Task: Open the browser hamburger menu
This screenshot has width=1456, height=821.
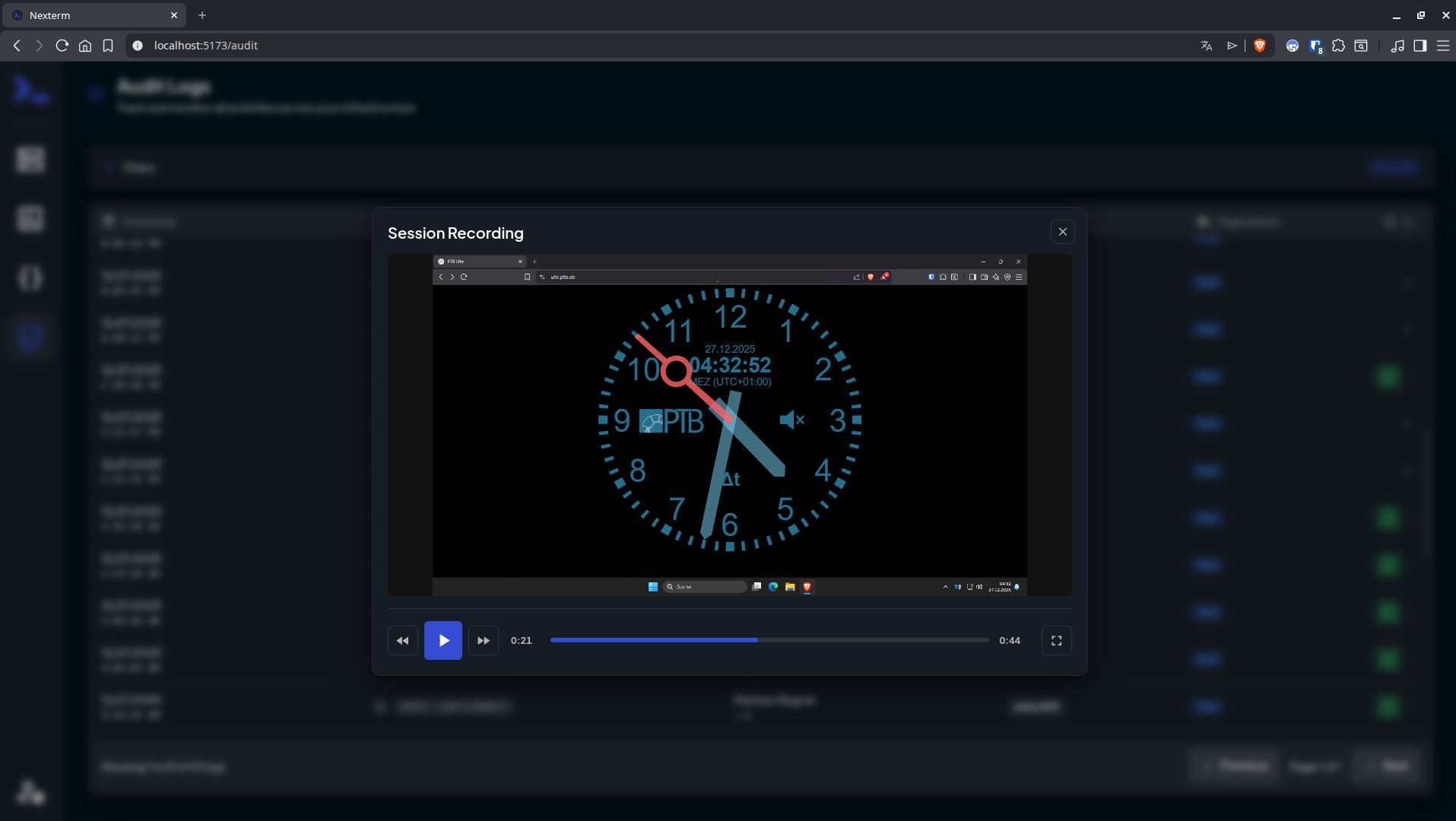Action: [x=1442, y=46]
